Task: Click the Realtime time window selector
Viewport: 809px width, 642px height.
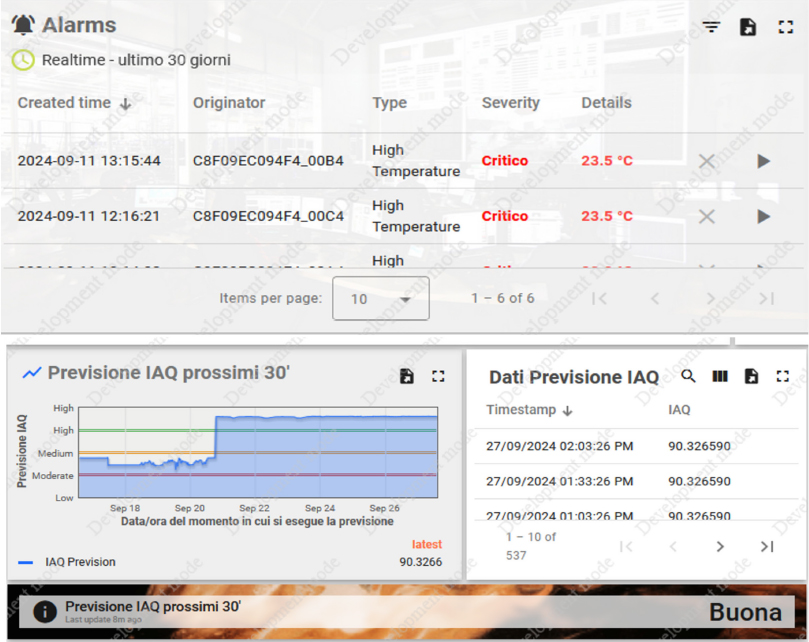Action: [x=121, y=60]
